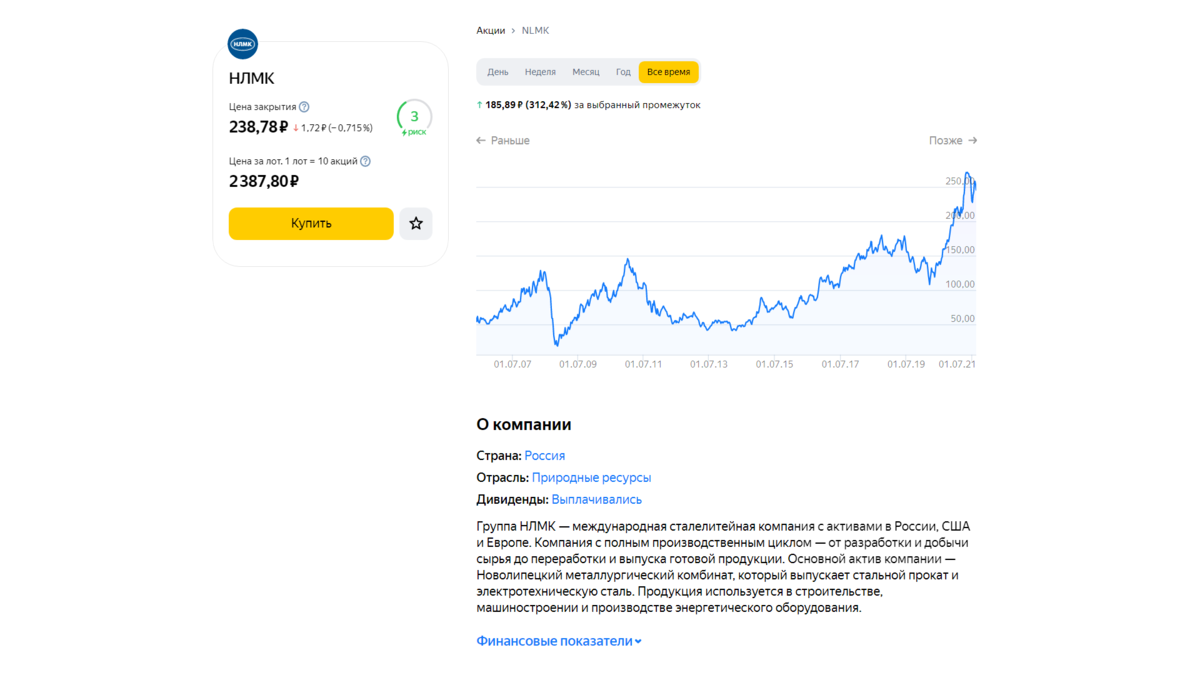
Task: Click the NLMK company logo icon
Action: 243,44
